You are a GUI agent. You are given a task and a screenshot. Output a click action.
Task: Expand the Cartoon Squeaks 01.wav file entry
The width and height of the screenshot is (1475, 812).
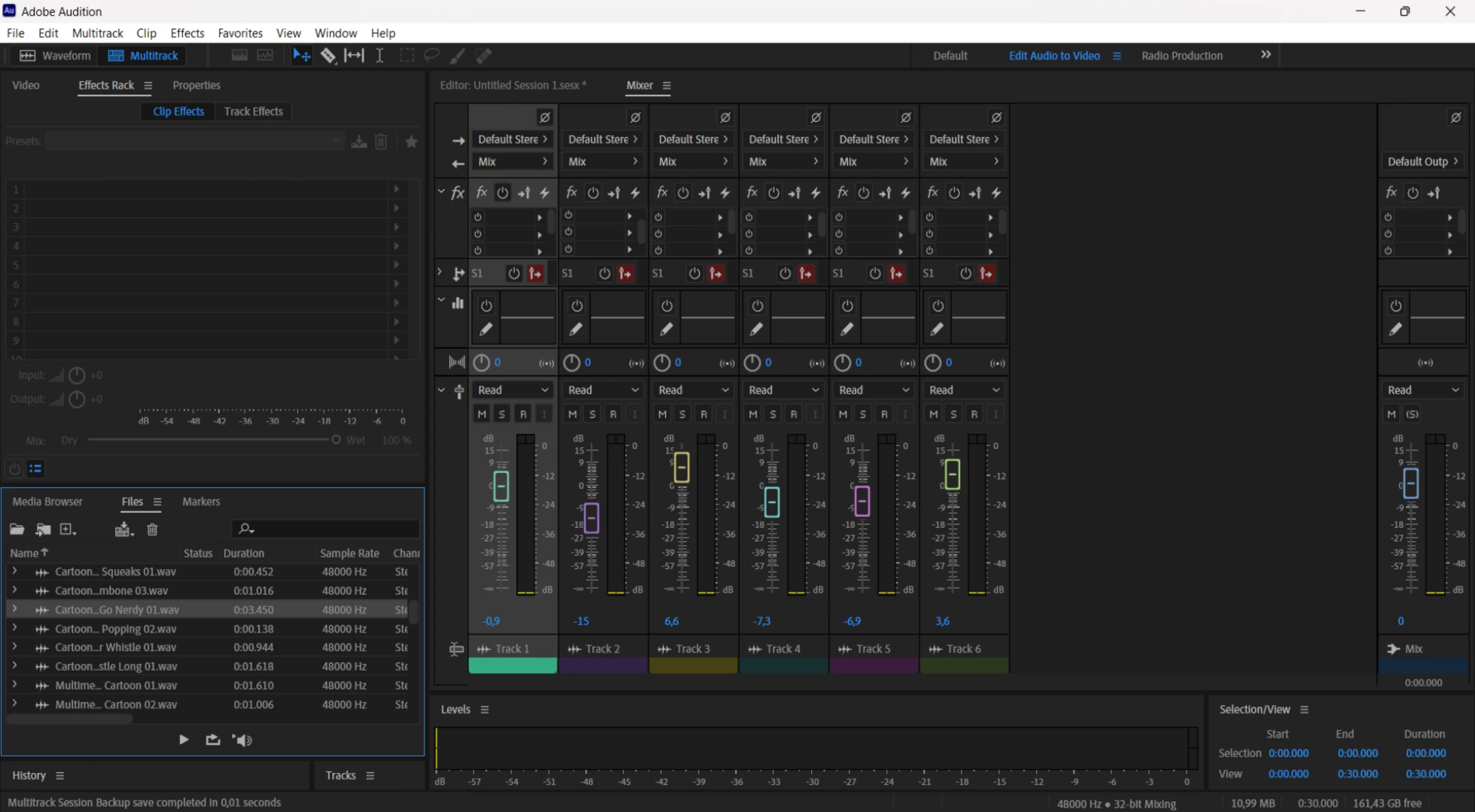(x=15, y=571)
